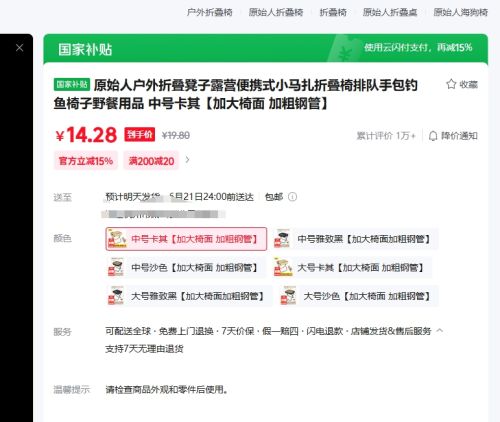Click the 大号雅致黑 option thumbnail icon
Screen dimensions: 500x422
116,296
